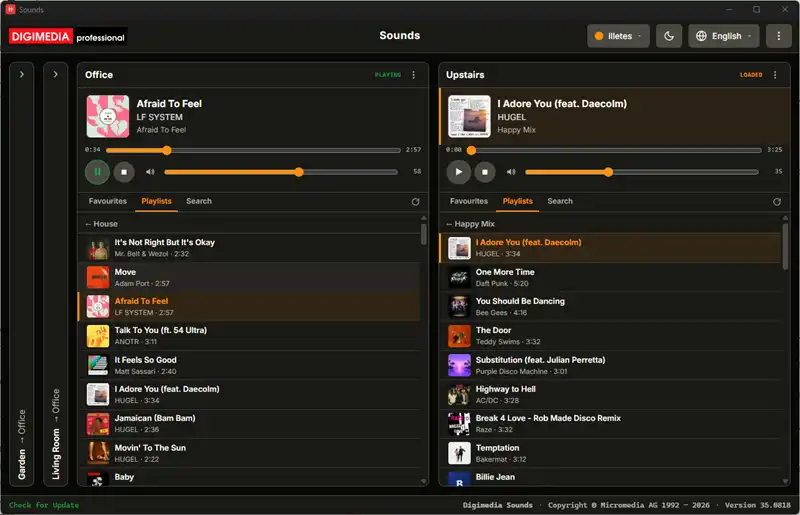This screenshot has width=800, height=515.
Task: Select Talk To You (ft. 54 Ultra)
Action: (x=249, y=336)
